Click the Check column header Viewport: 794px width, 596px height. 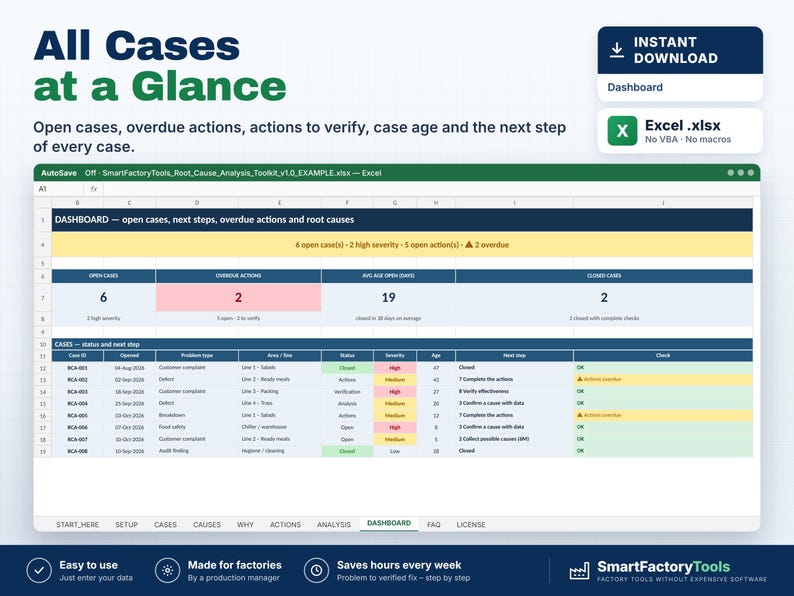tap(663, 355)
